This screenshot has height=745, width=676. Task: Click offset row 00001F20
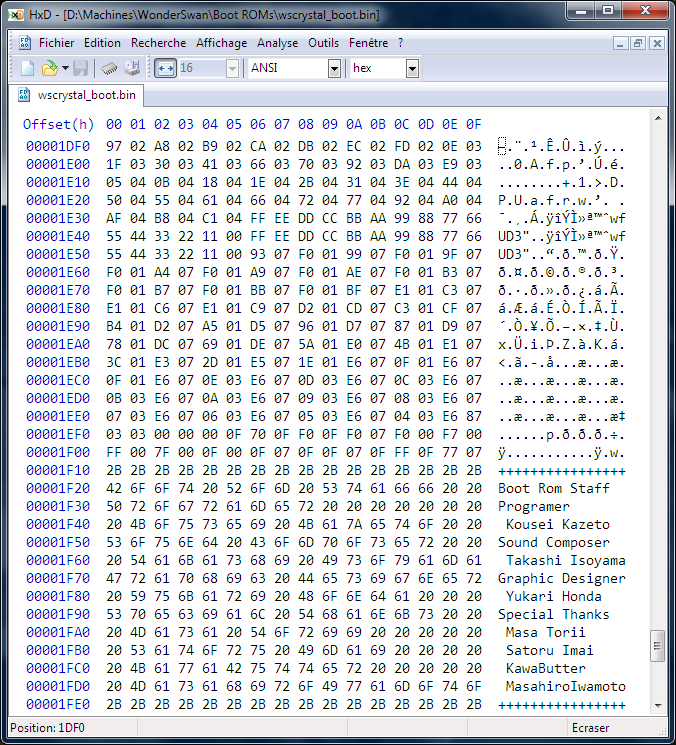tap(58, 488)
